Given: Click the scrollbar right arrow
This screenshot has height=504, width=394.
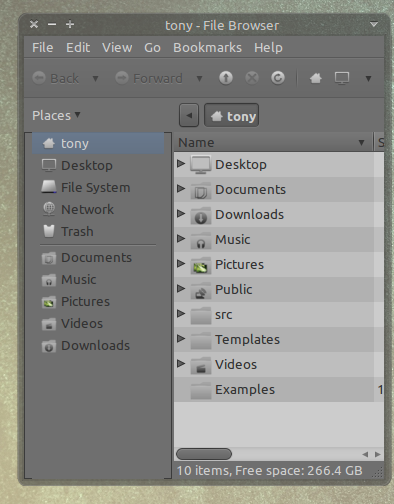Looking at the screenshot, I should click(x=378, y=454).
